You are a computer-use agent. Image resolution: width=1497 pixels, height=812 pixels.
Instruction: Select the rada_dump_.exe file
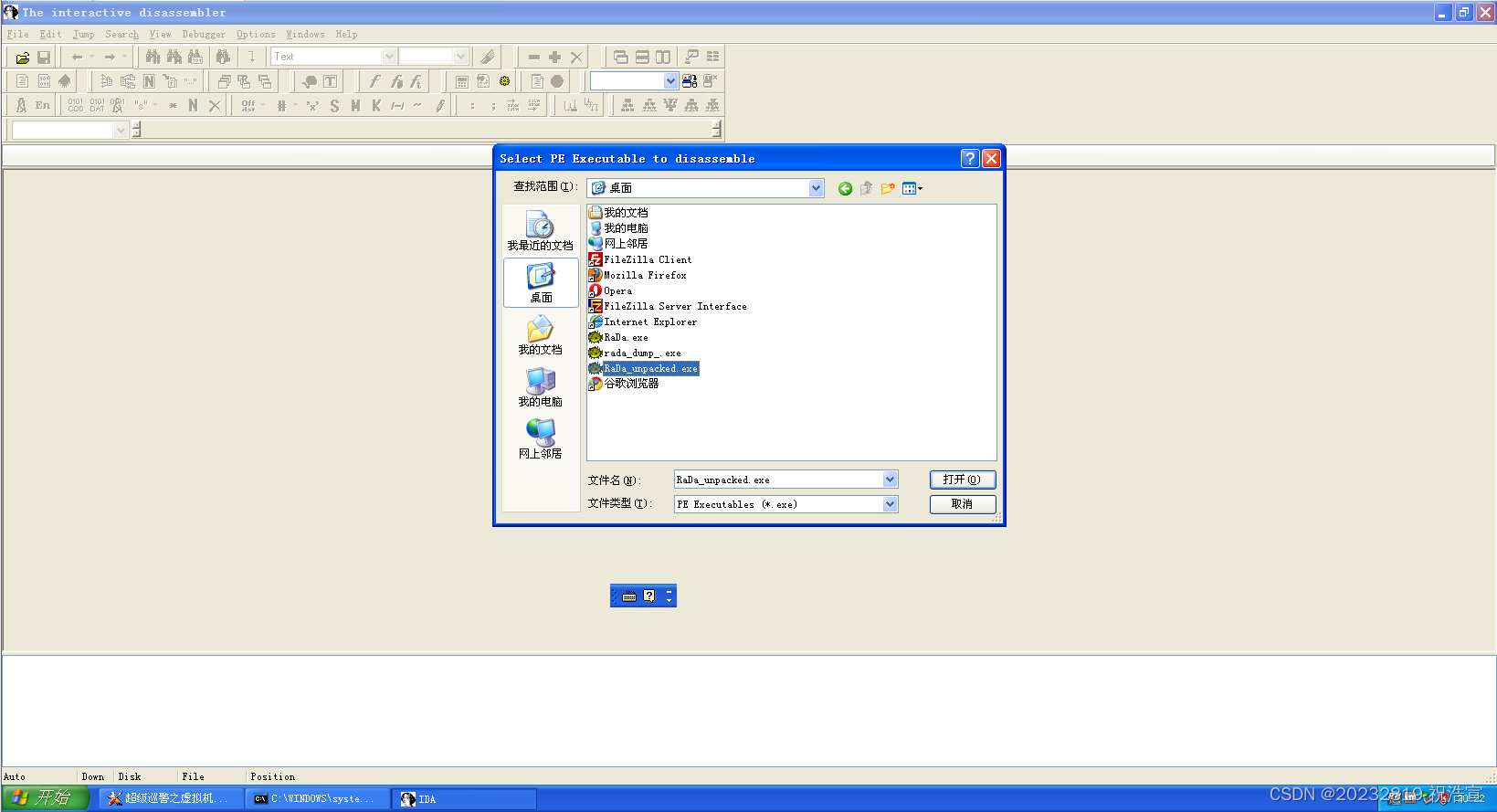pos(635,353)
